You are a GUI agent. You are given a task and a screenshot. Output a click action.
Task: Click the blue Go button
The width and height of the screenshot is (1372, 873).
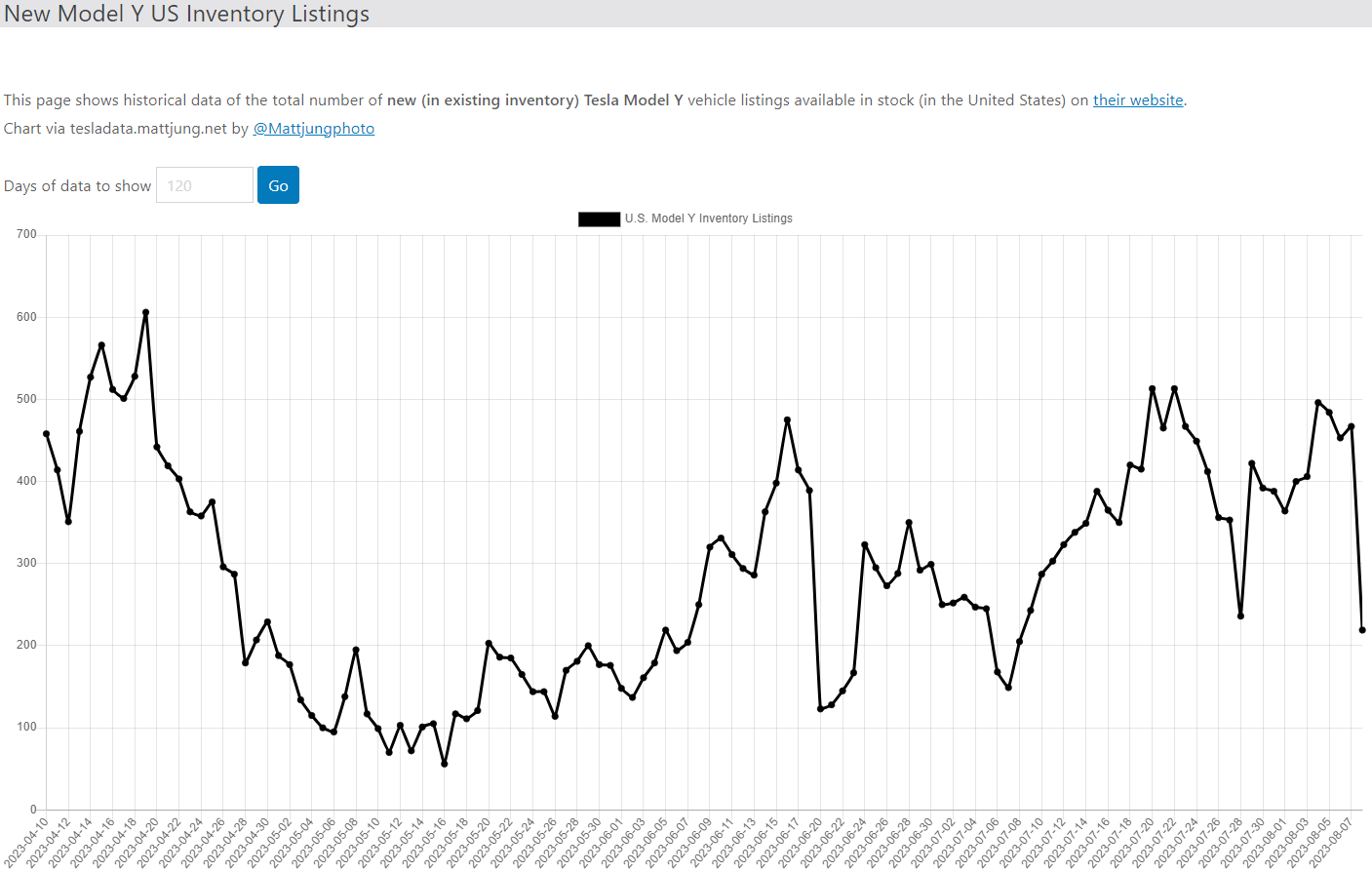tap(278, 185)
